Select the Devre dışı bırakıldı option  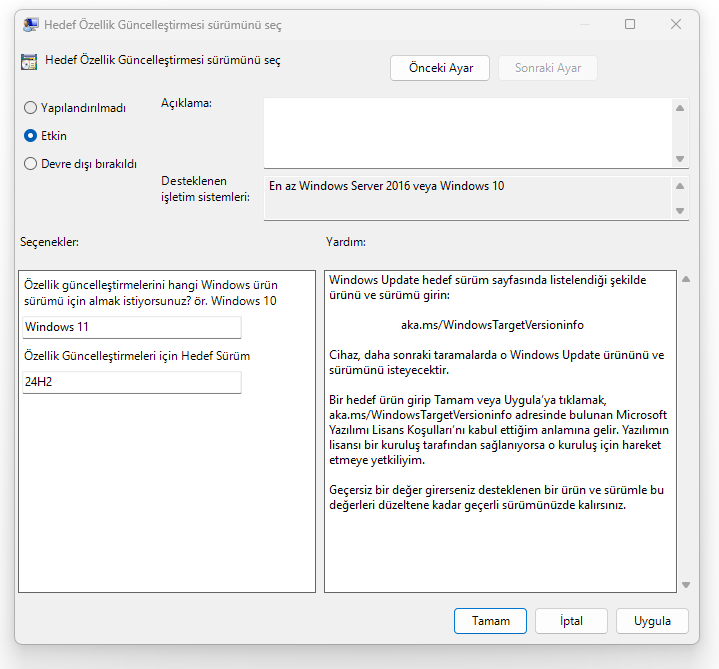point(30,164)
